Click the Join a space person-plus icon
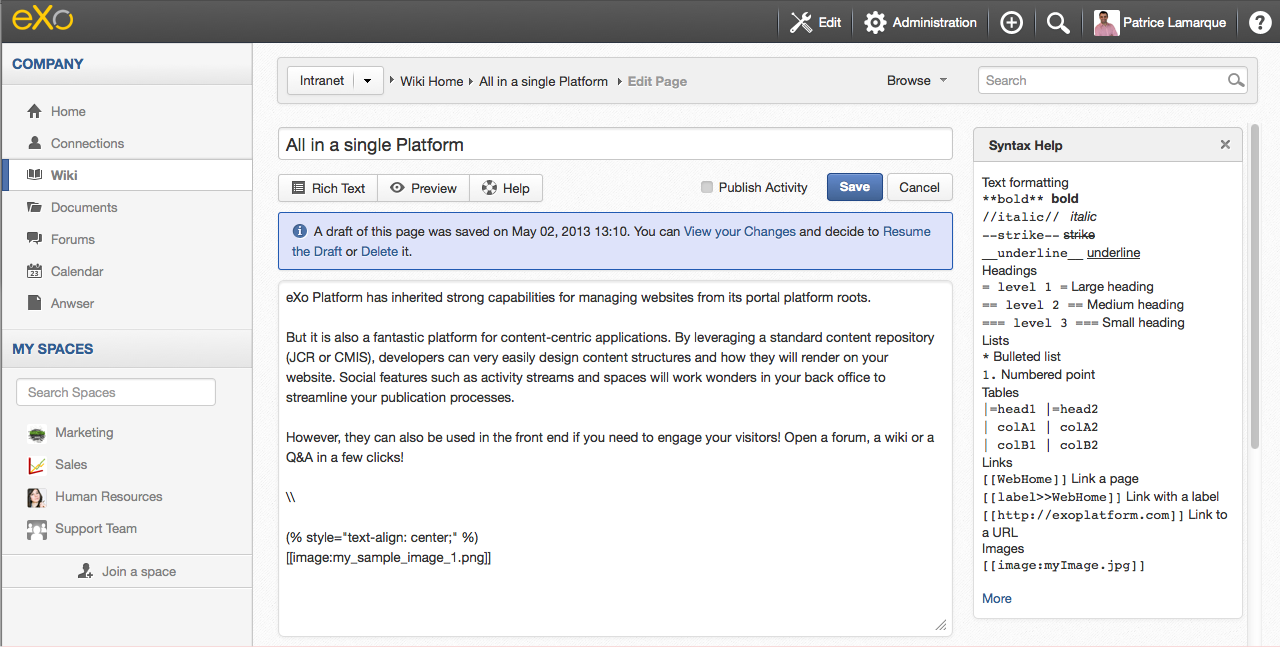The image size is (1280, 647). pos(86,571)
